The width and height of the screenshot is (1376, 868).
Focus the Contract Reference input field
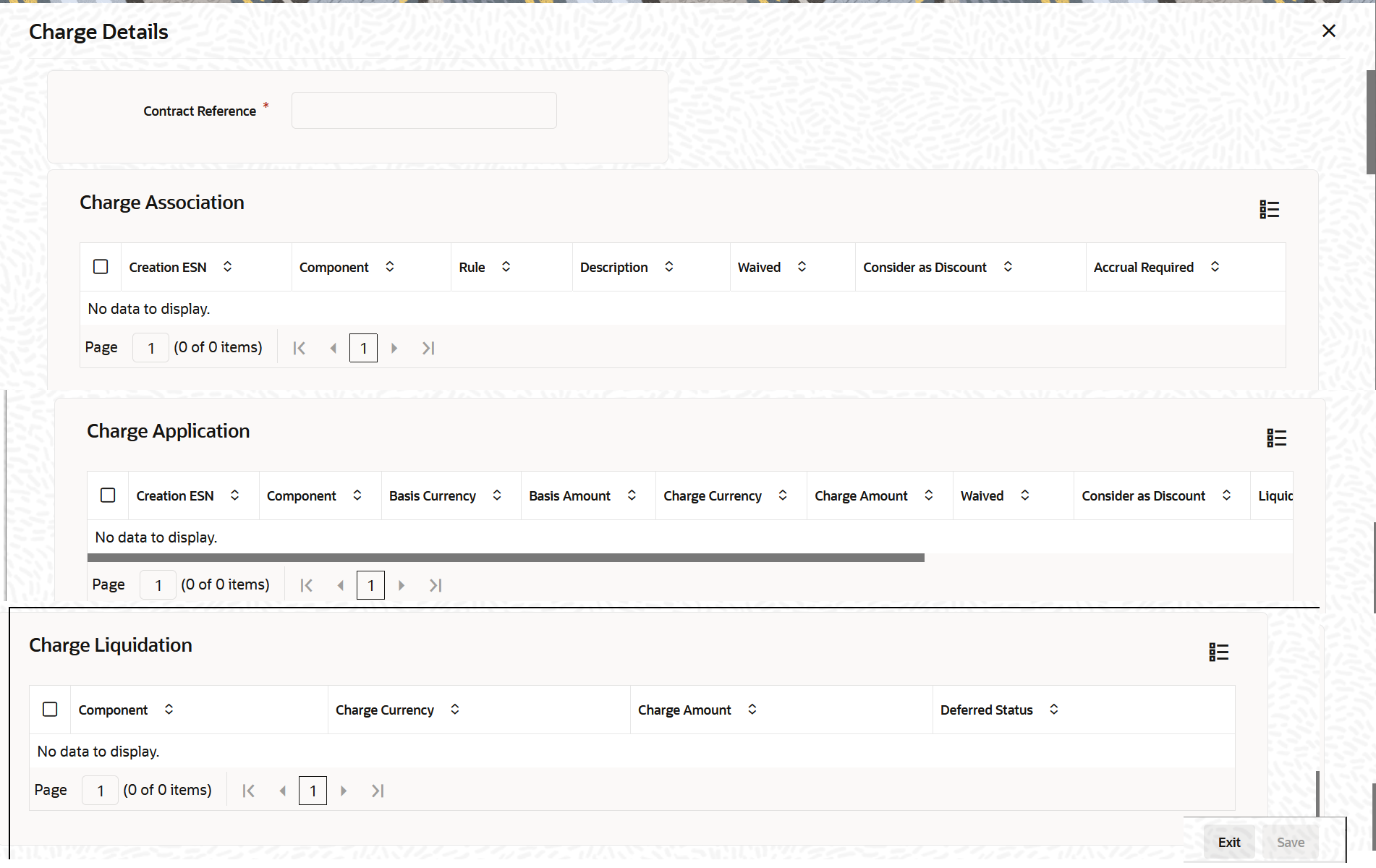coord(424,110)
